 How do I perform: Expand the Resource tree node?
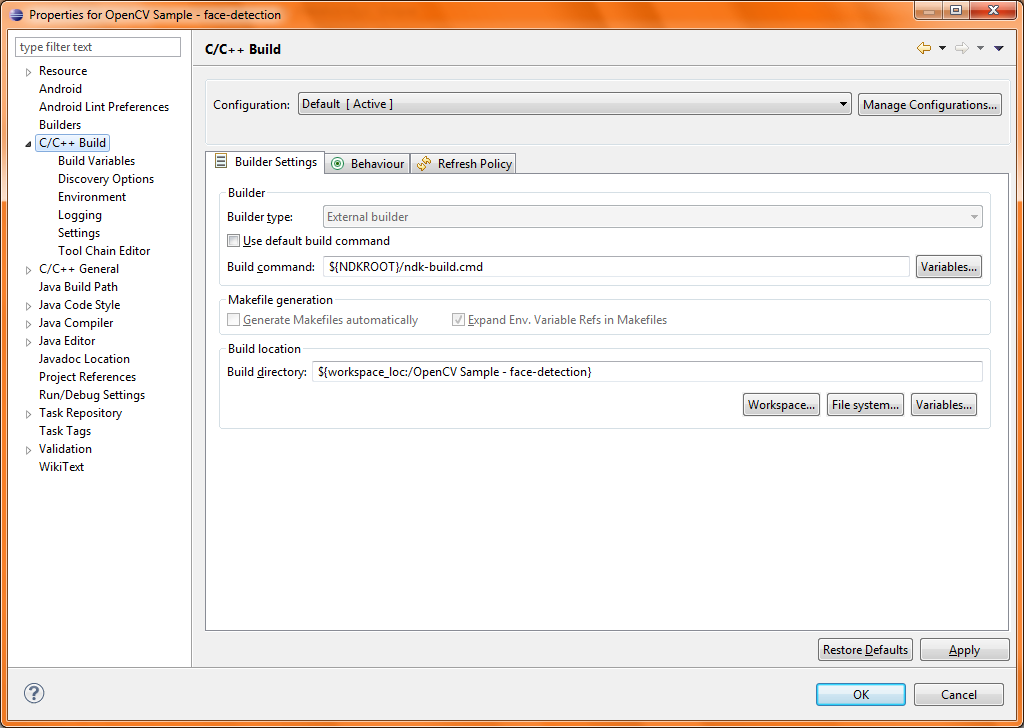click(28, 72)
